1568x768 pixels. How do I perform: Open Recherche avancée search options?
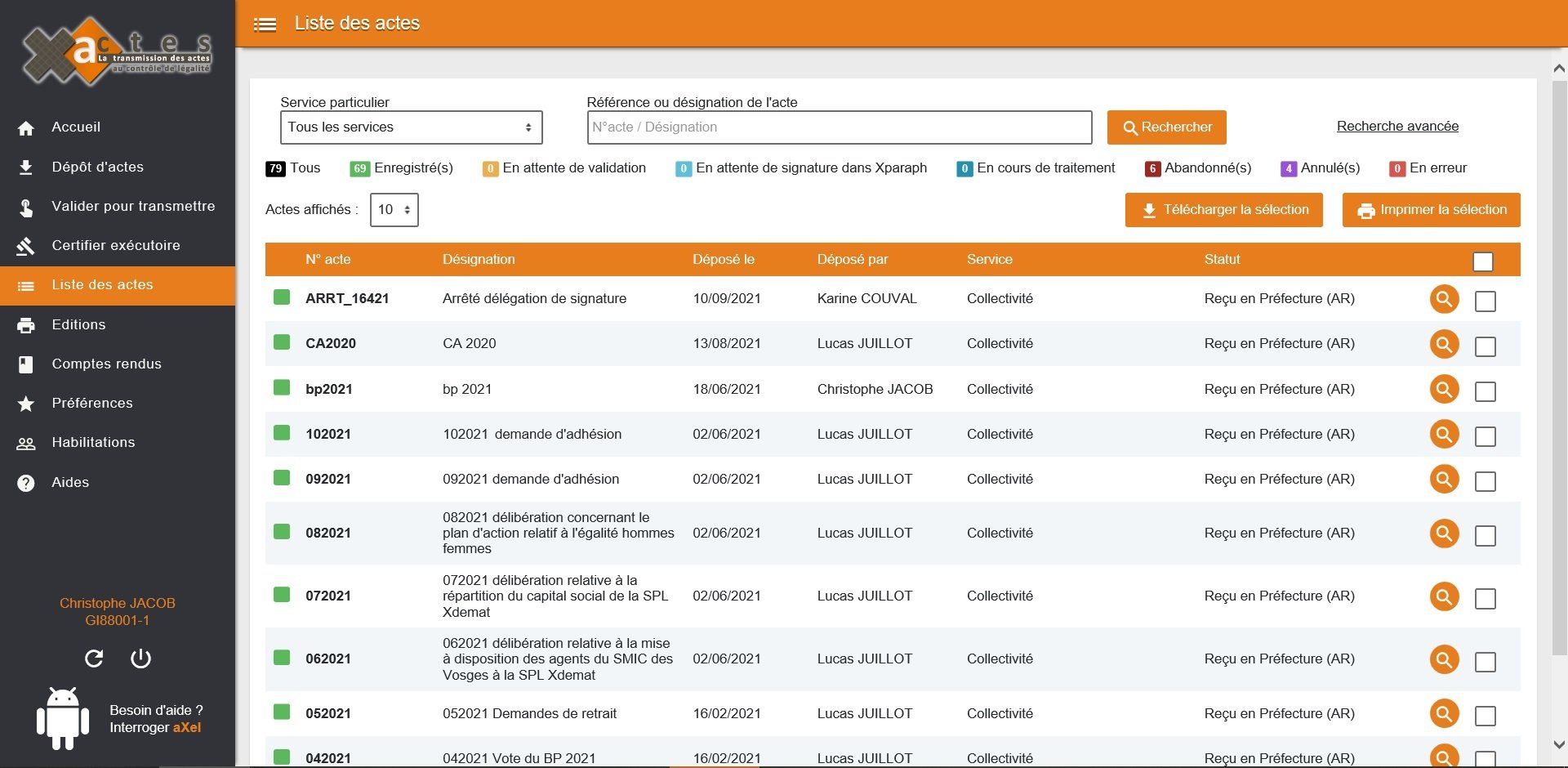1396,126
